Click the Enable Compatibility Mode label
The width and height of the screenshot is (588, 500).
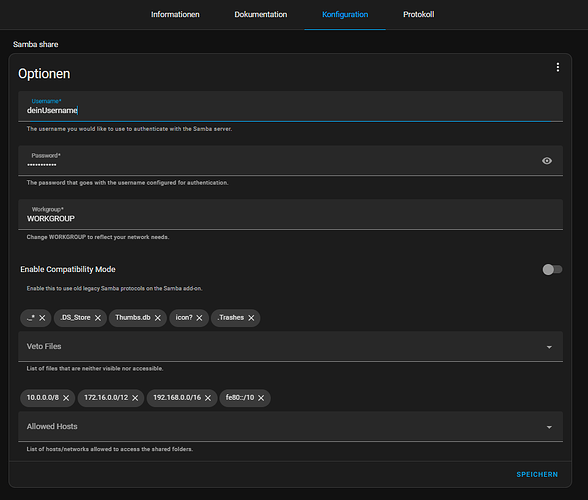[x=68, y=269]
